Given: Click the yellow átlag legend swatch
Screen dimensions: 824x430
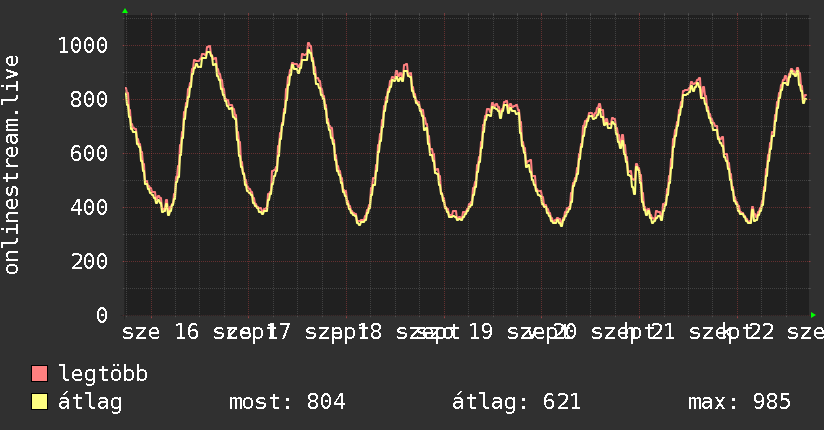Looking at the screenshot, I should click(x=39, y=401).
